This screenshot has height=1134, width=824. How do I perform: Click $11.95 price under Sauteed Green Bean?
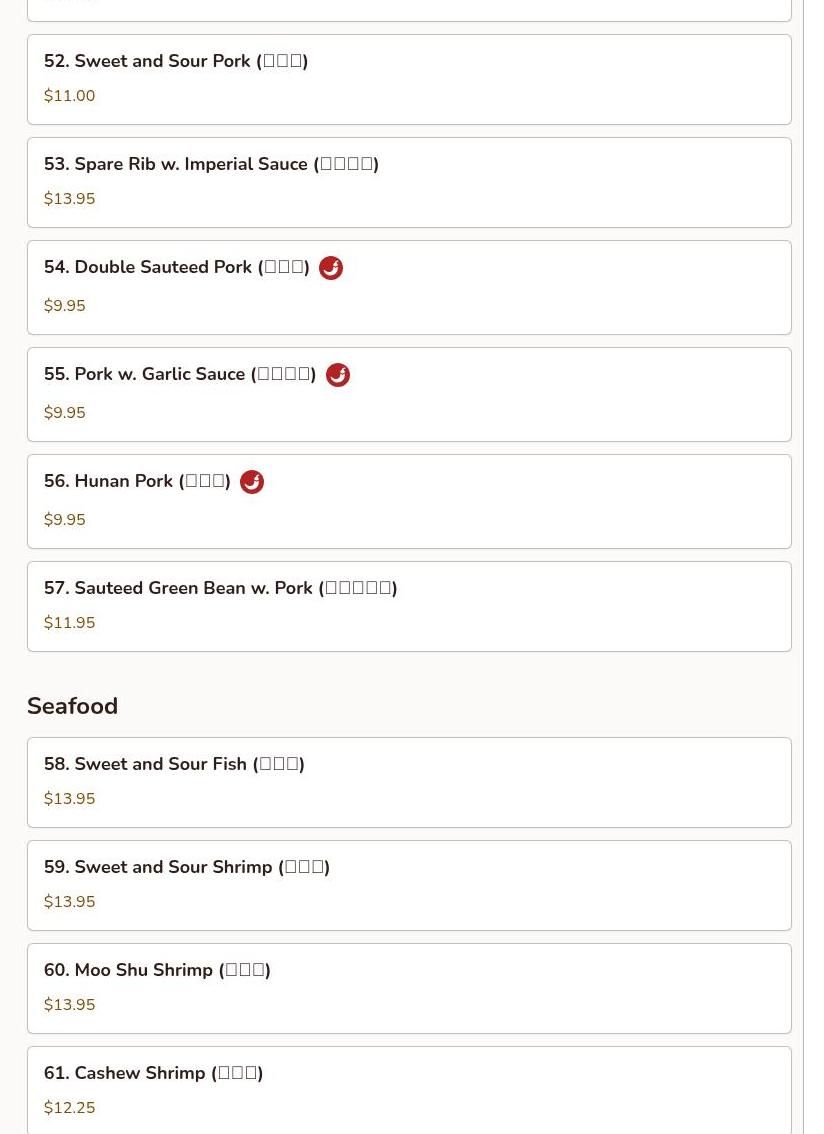coord(69,622)
